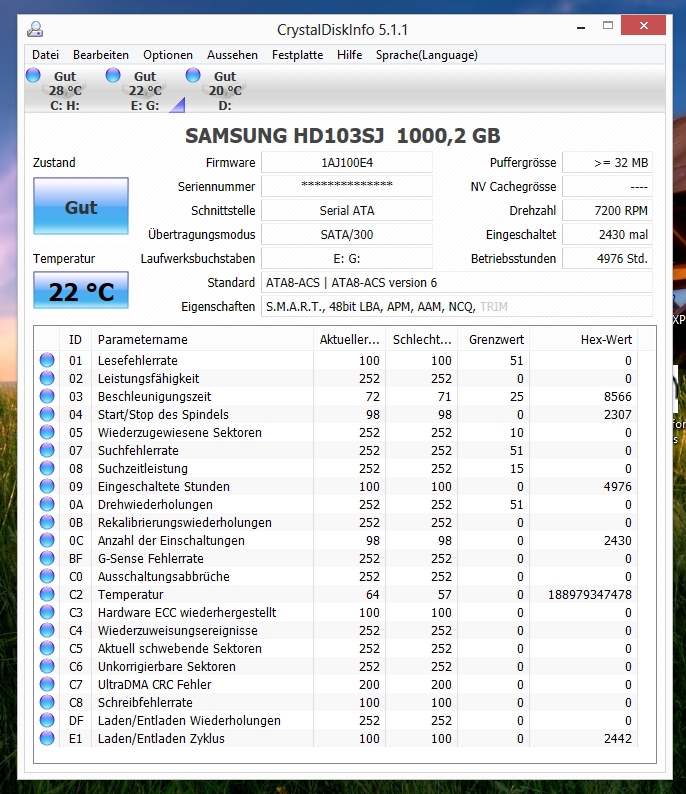Click status orb of Beschleunigungszeit row
Viewport: 686px width, 794px height.
(x=47, y=396)
